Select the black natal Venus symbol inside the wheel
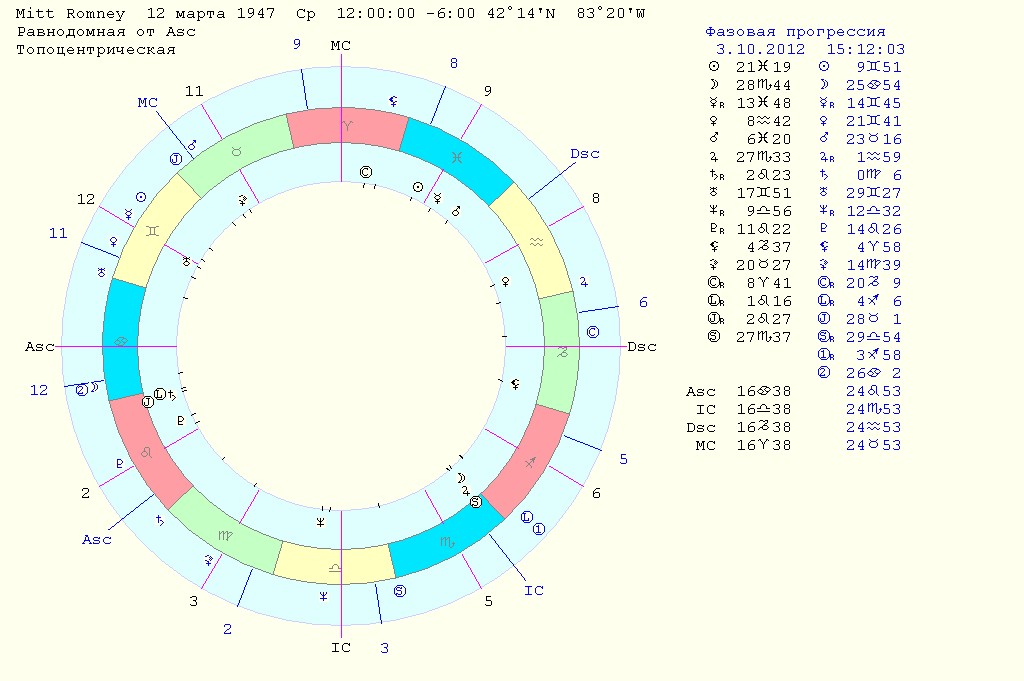This screenshot has height=681, width=1024. tap(505, 281)
